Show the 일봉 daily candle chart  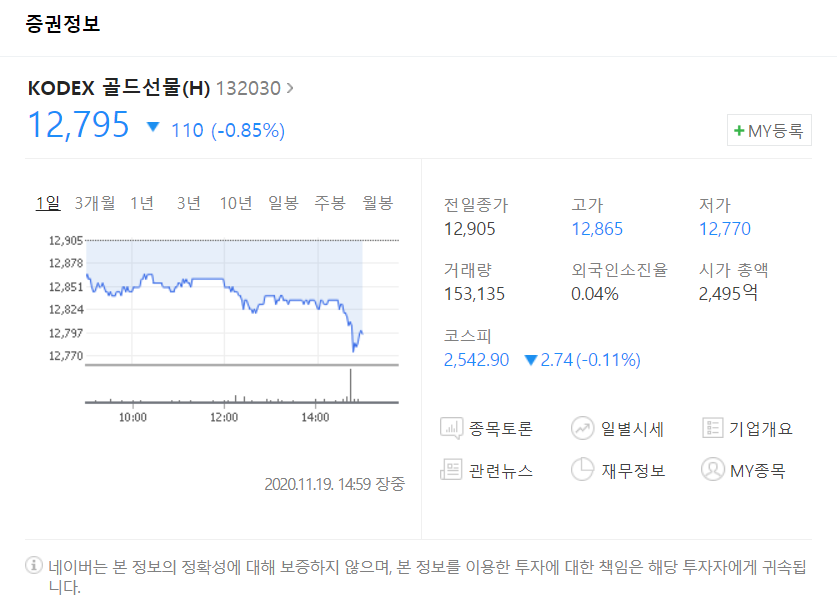(283, 203)
